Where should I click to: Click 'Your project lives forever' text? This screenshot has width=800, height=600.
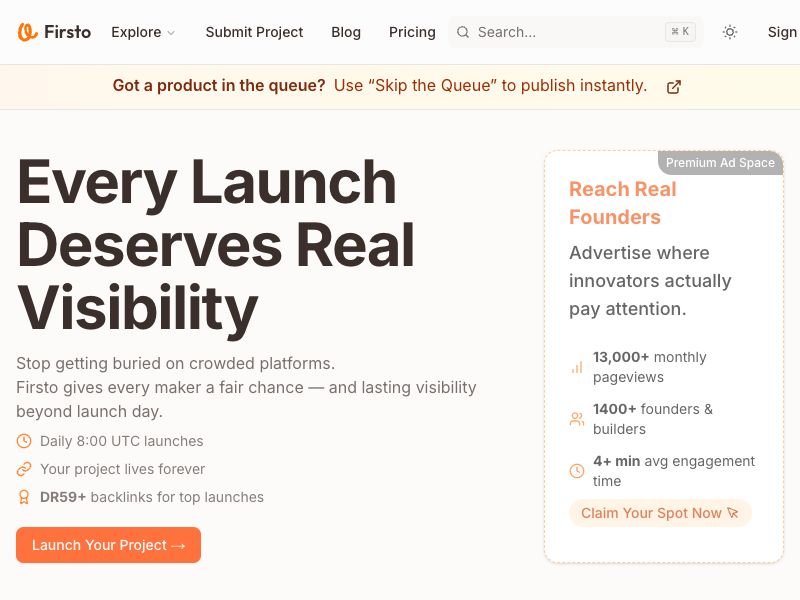pos(122,469)
